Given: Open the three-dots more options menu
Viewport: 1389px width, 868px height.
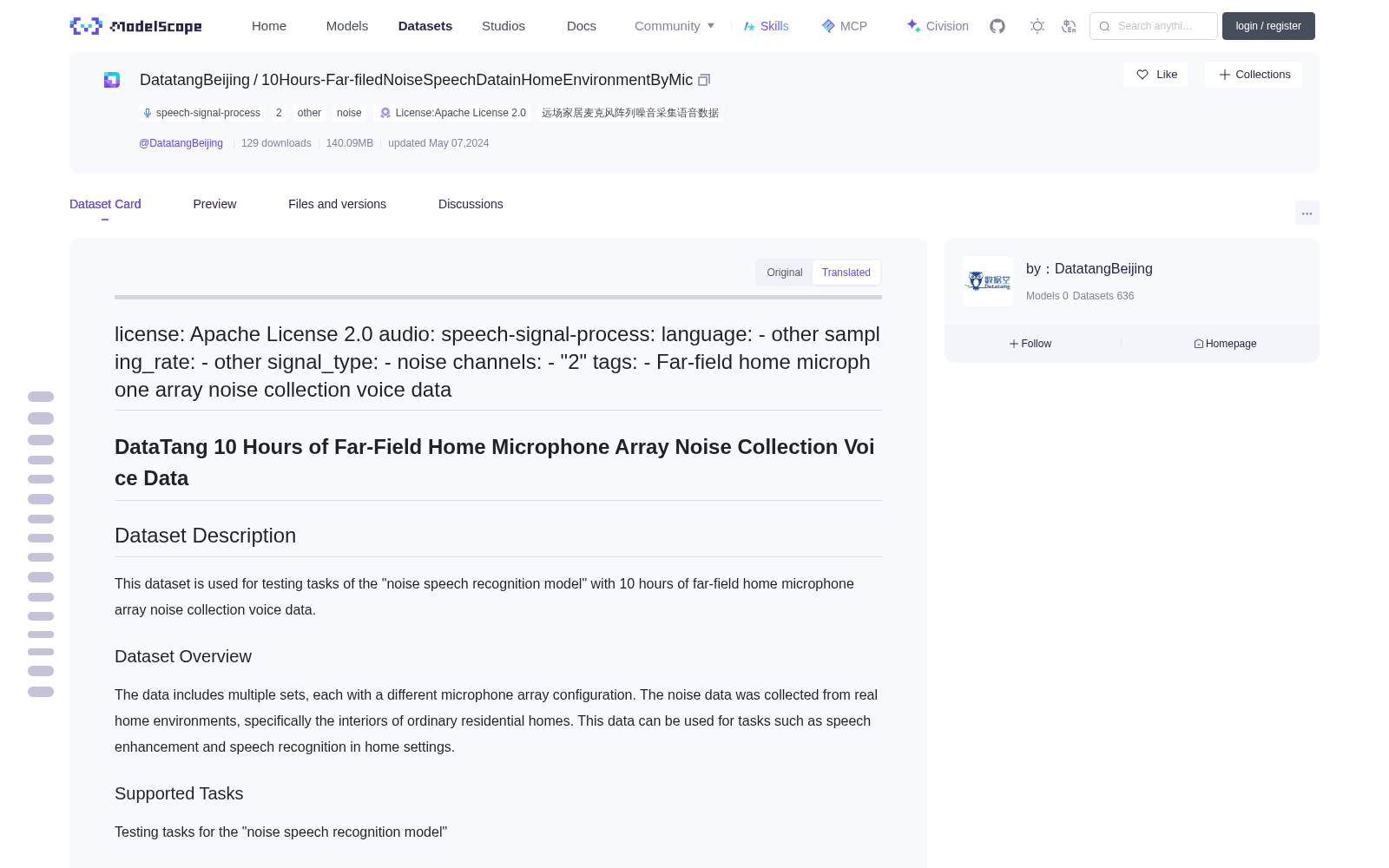Looking at the screenshot, I should [1307, 213].
